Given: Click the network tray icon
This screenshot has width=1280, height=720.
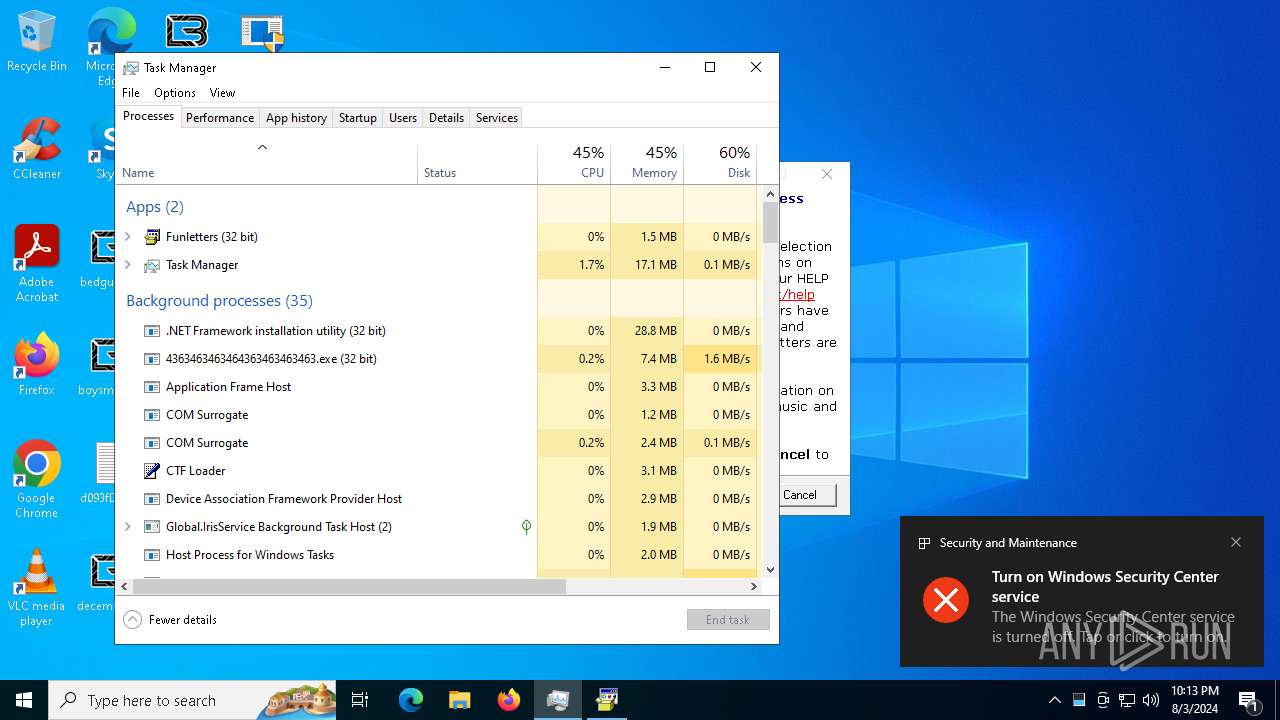Looking at the screenshot, I should click(x=1127, y=700).
